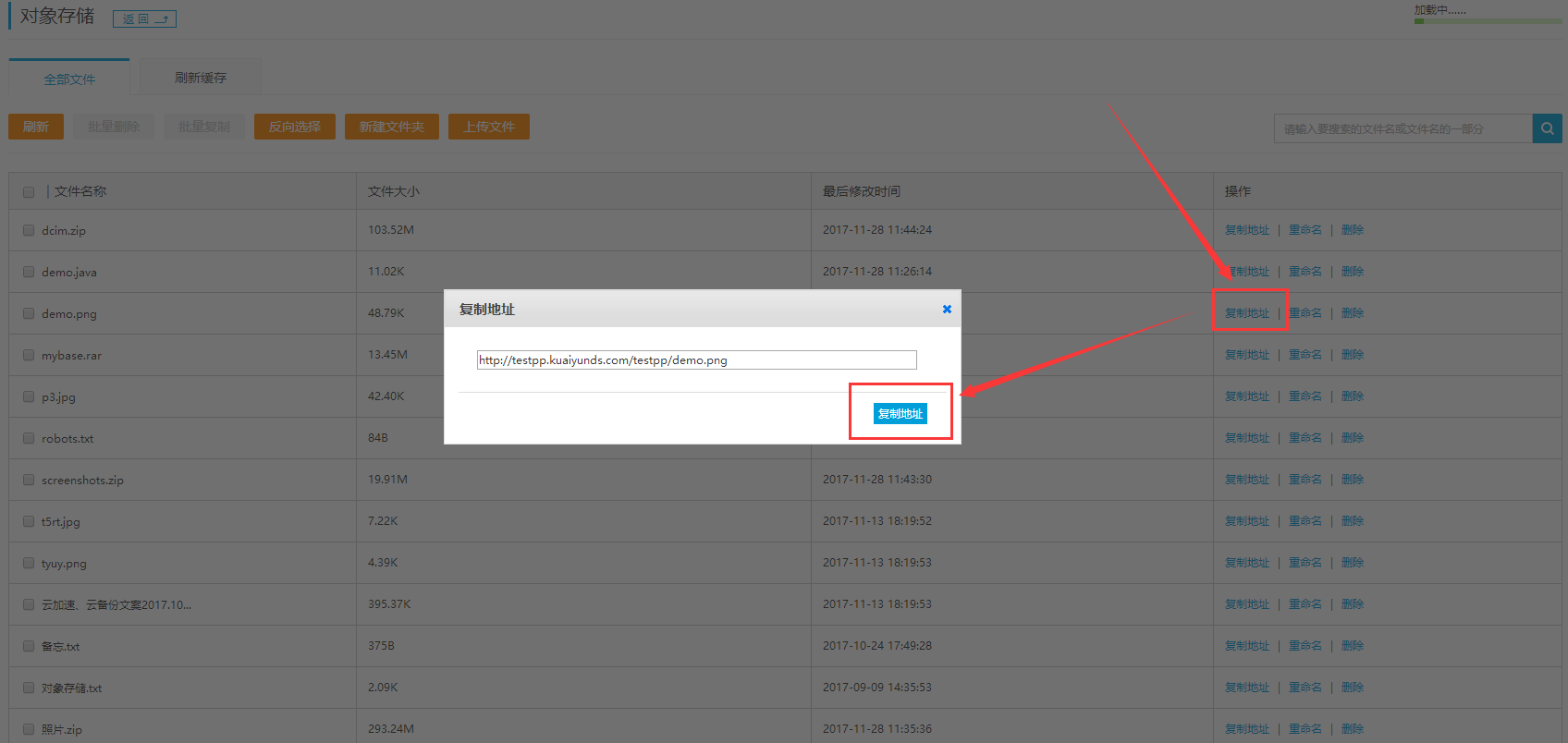Image resolution: width=1568 pixels, height=743 pixels.
Task: Click the 反向选择 button
Action: pos(295,127)
